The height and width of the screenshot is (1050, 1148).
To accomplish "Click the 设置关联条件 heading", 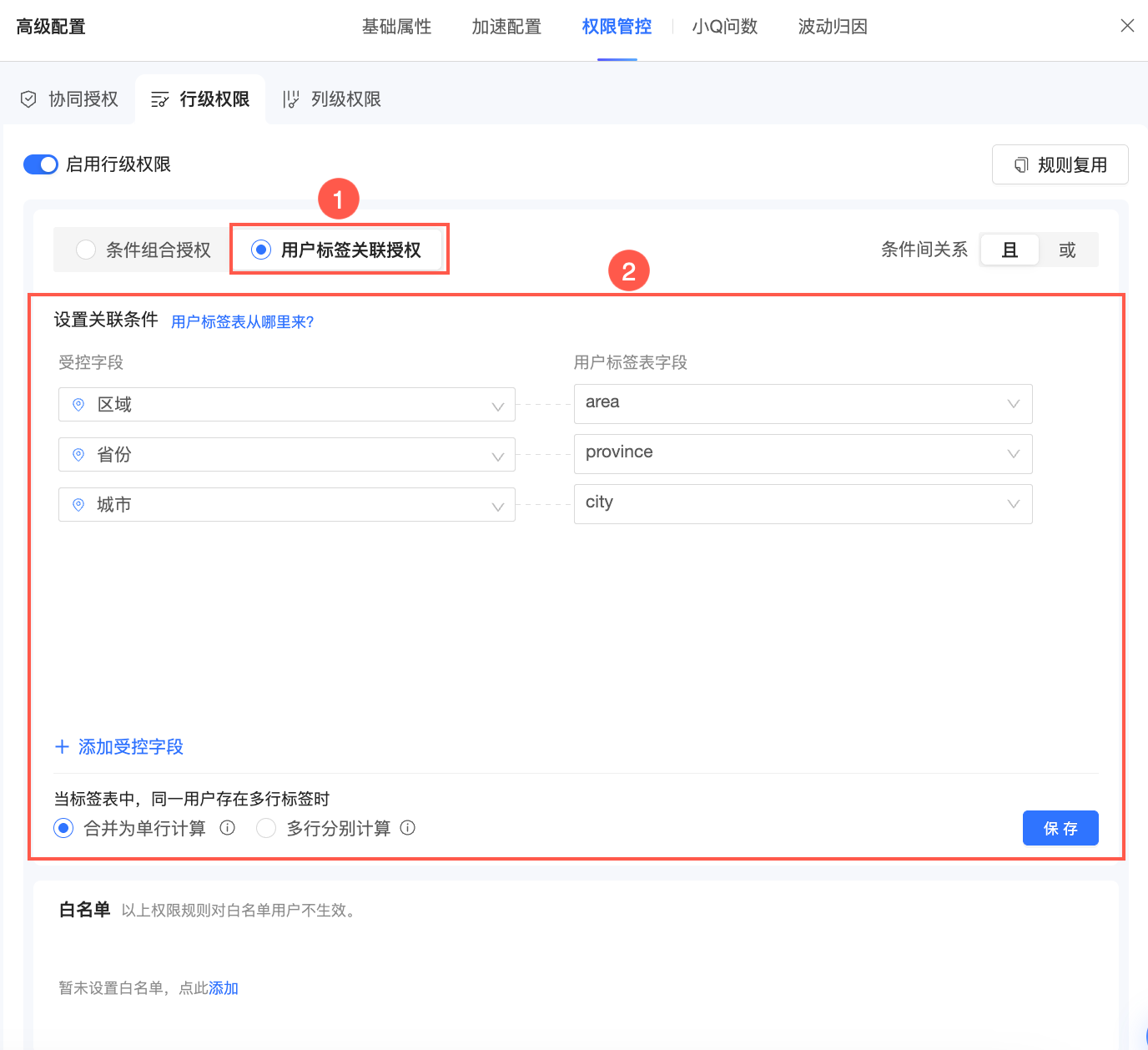I will [106, 320].
